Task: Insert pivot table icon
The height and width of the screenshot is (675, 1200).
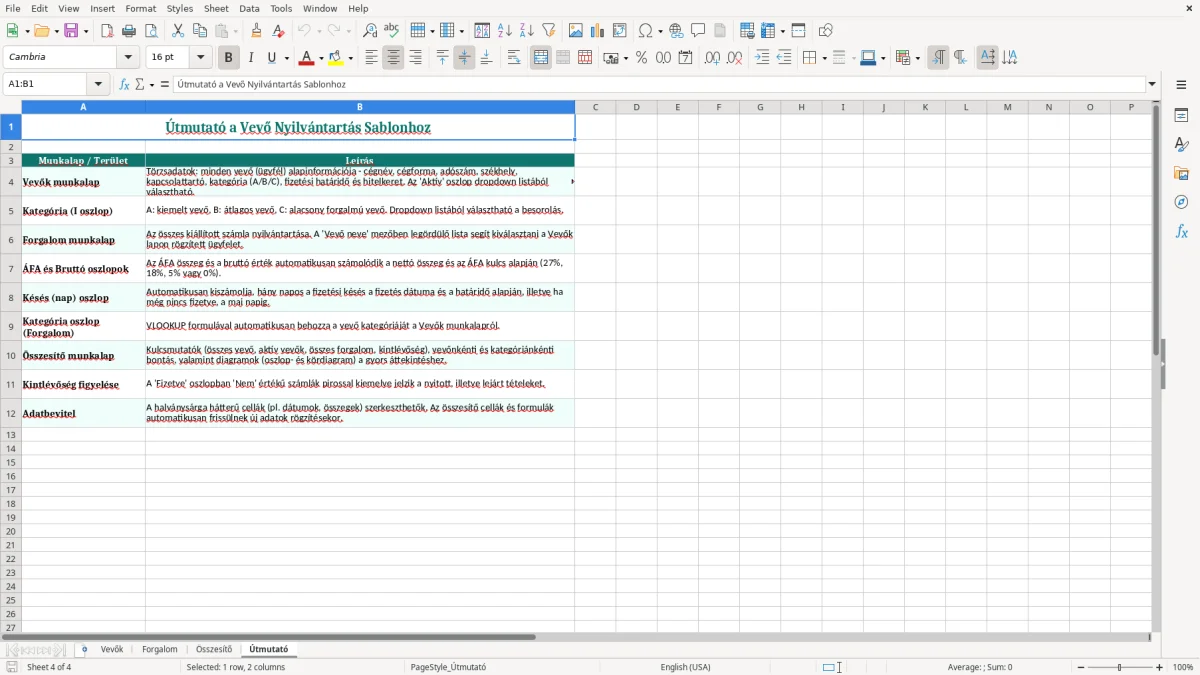Action: [x=620, y=31]
